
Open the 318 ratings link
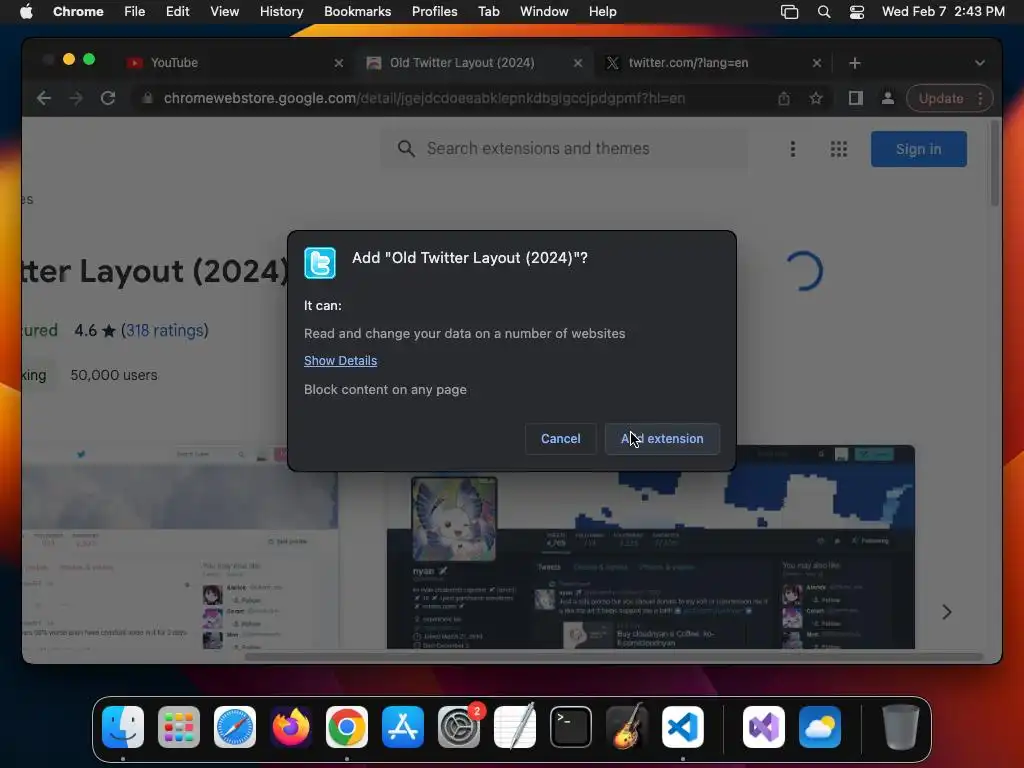pyautogui.click(x=165, y=330)
